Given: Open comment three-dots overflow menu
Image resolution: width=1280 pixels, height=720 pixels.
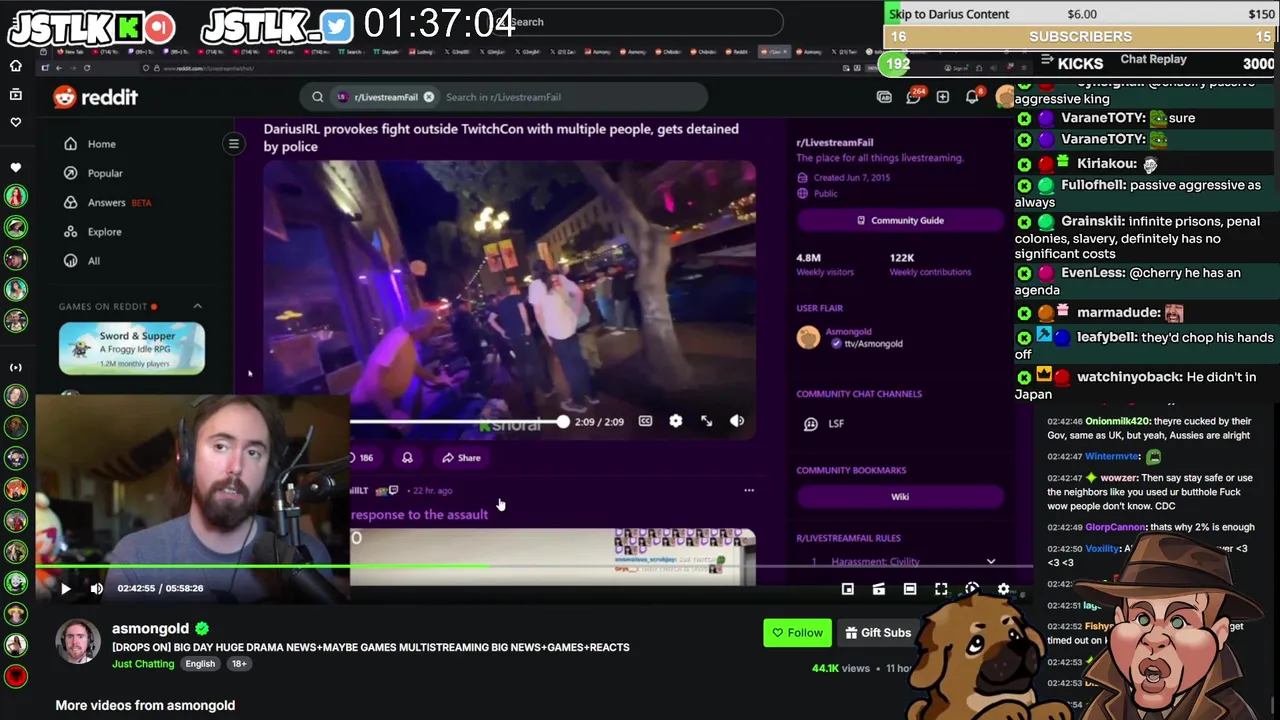Looking at the screenshot, I should (749, 490).
